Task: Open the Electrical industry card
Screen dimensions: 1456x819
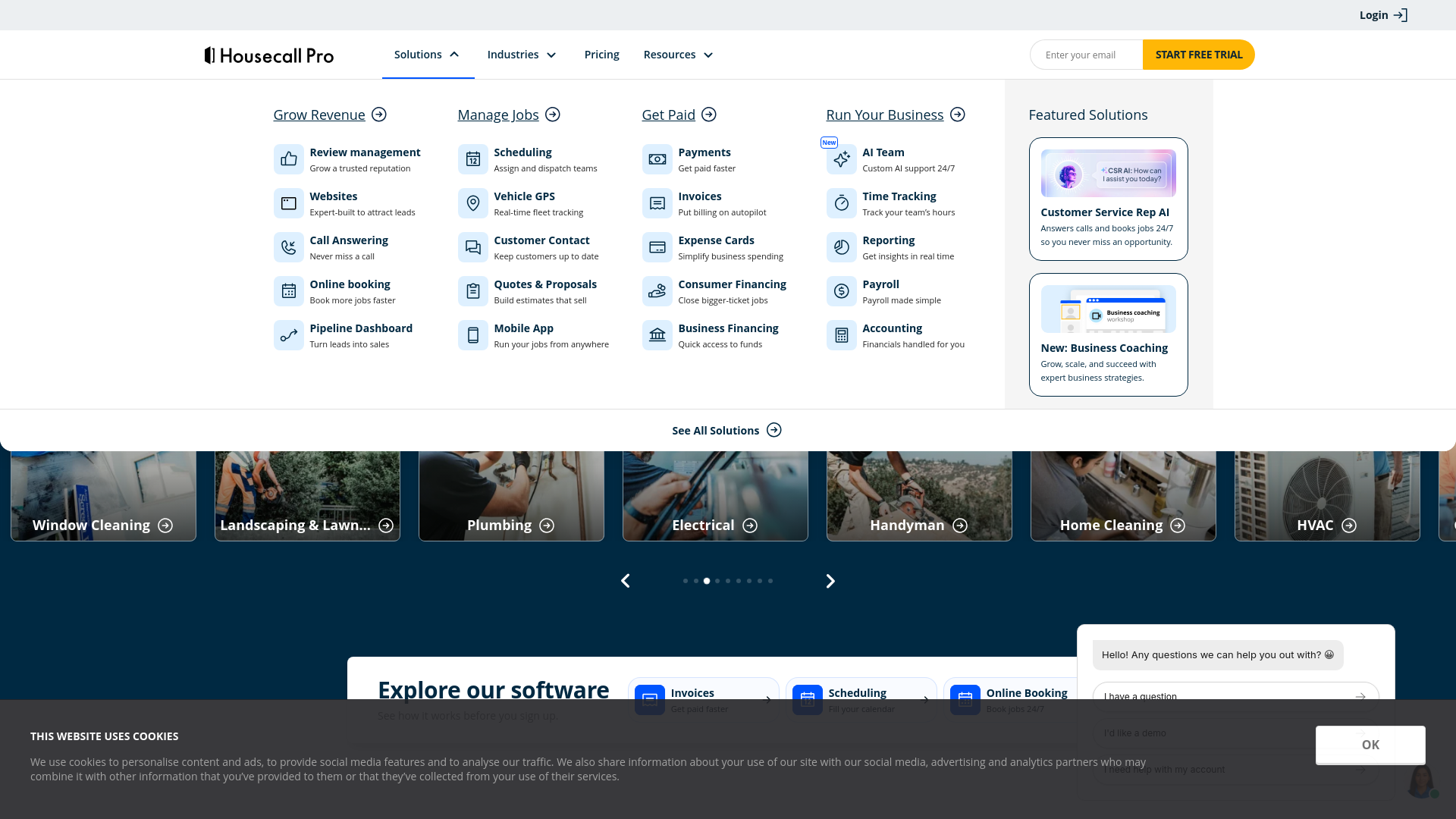Action: (715, 496)
